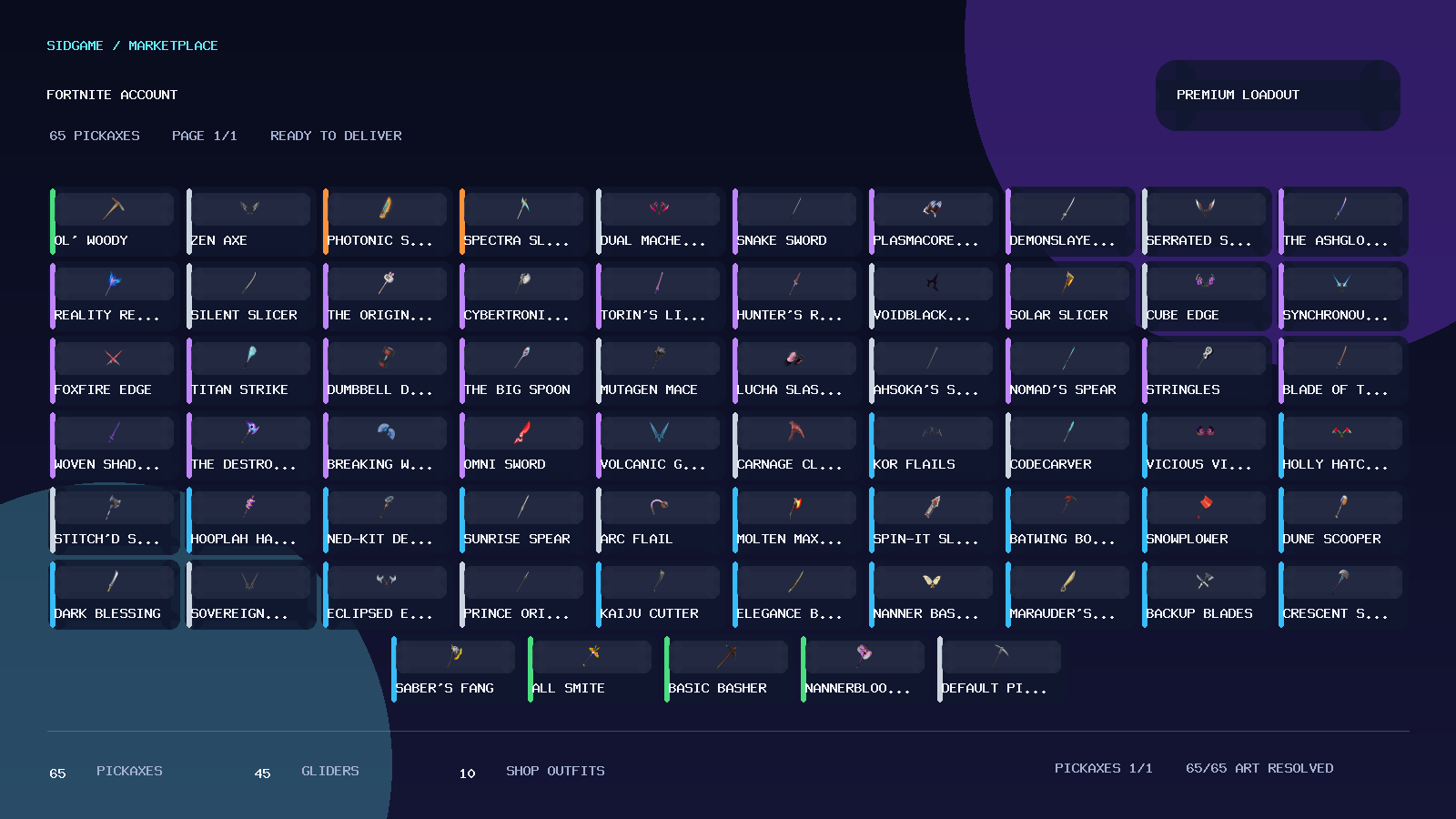This screenshot has width=1456, height=819.
Task: Open the Marketplace breadcrumb link
Action: [x=173, y=45]
